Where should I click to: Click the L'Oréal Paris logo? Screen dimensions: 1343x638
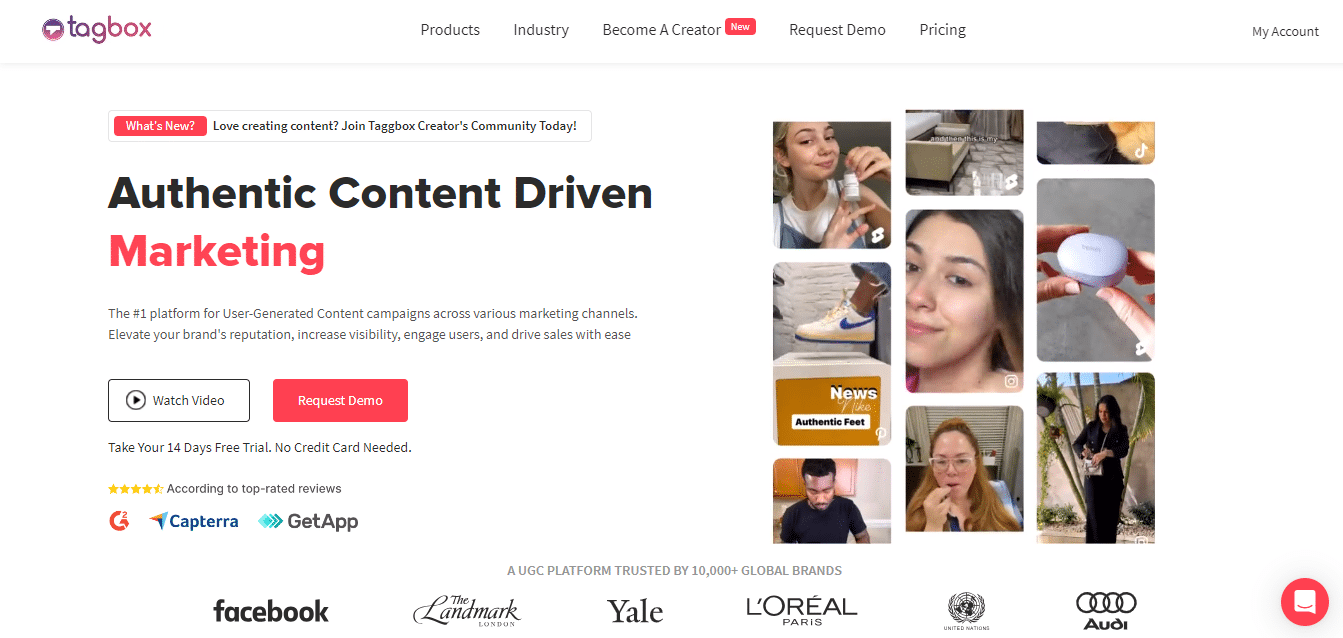801,610
